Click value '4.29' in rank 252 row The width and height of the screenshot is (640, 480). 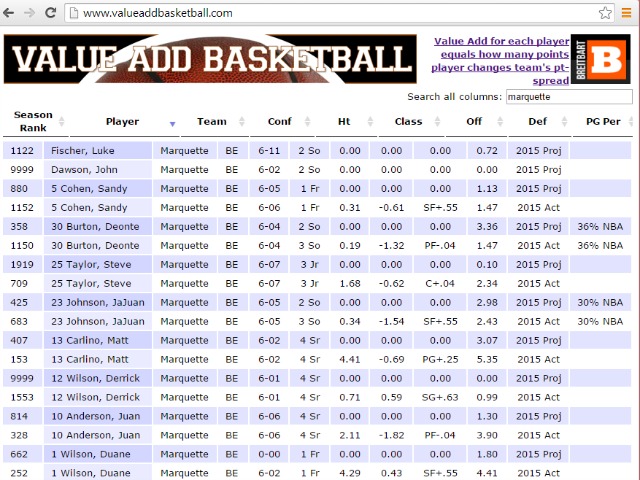[x=350, y=473]
